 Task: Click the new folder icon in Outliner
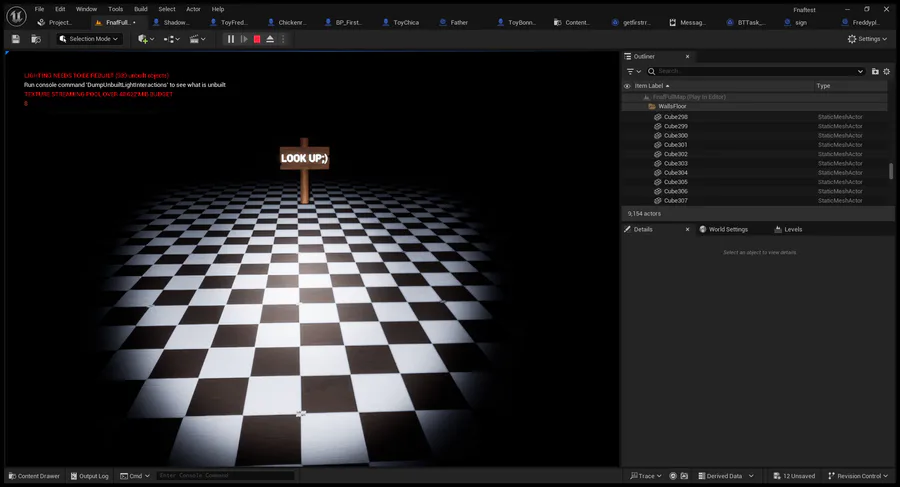[875, 72]
